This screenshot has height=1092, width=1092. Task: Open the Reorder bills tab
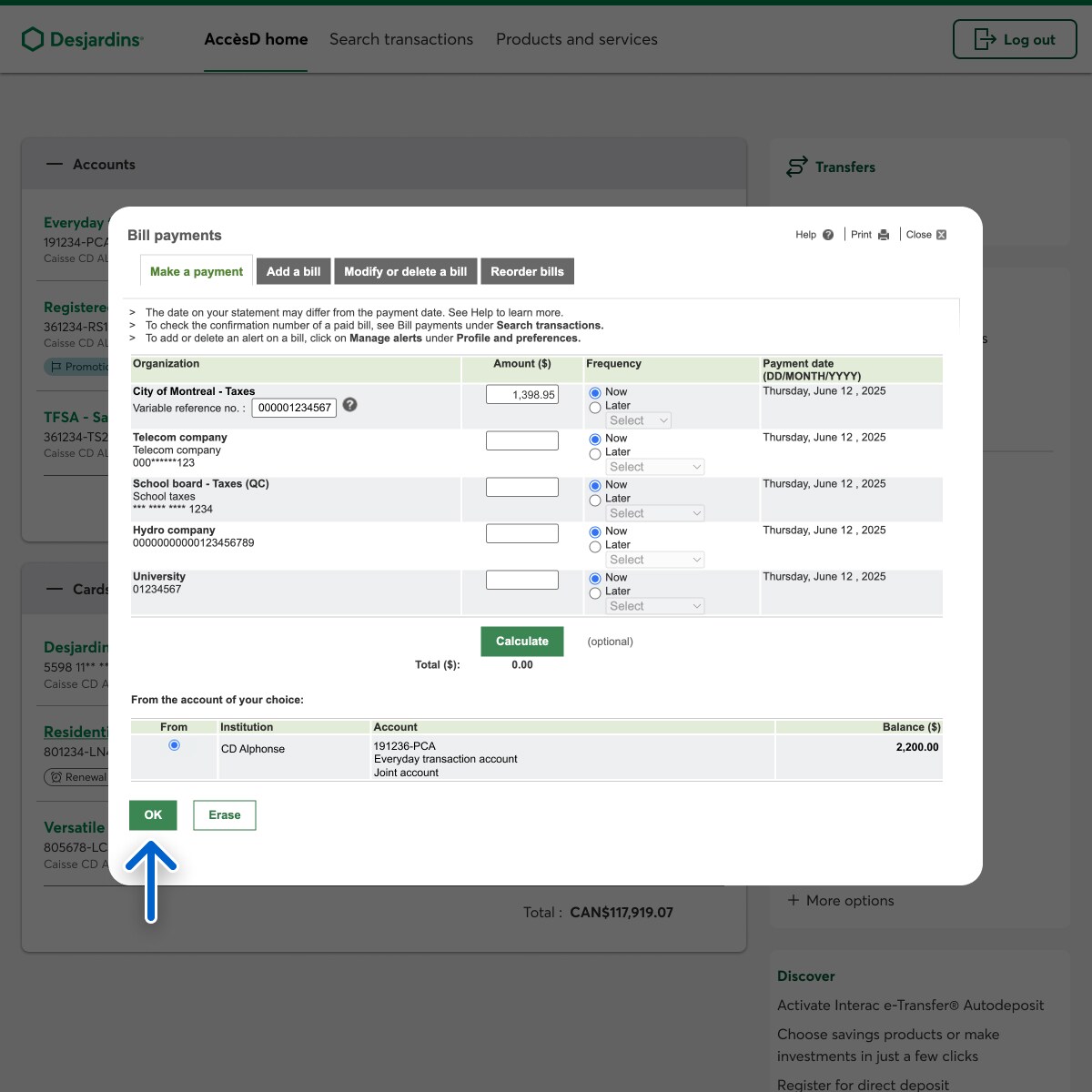click(x=527, y=272)
